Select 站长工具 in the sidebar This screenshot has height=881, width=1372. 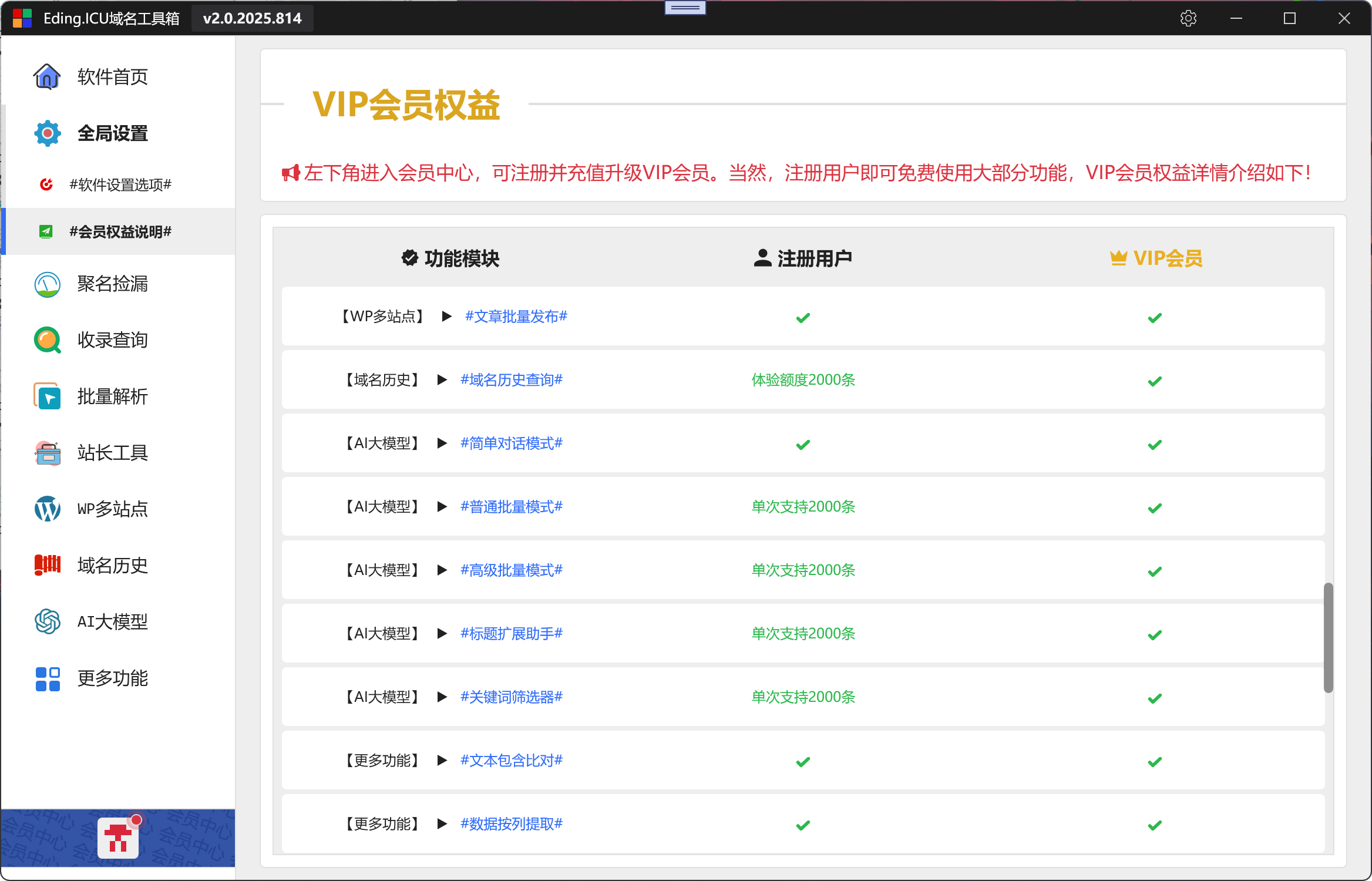click(117, 453)
